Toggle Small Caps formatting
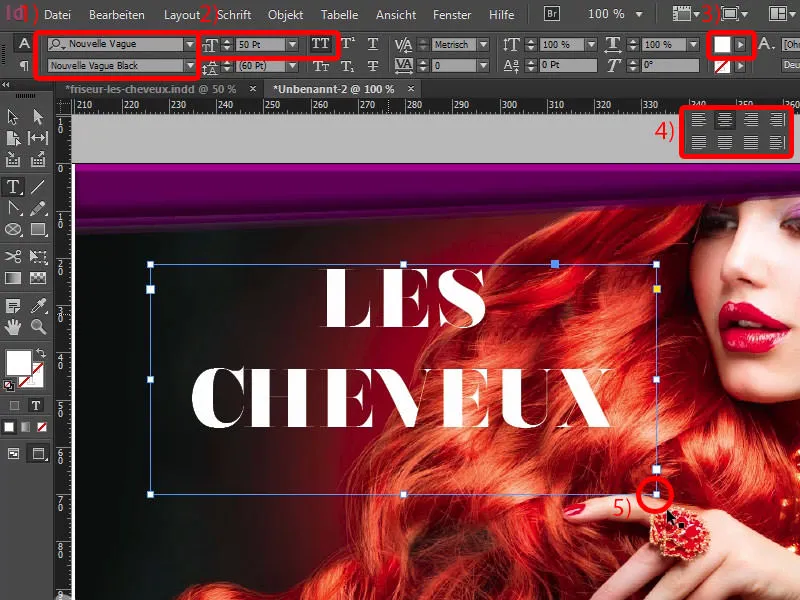Image resolution: width=800 pixels, height=600 pixels. 321,66
